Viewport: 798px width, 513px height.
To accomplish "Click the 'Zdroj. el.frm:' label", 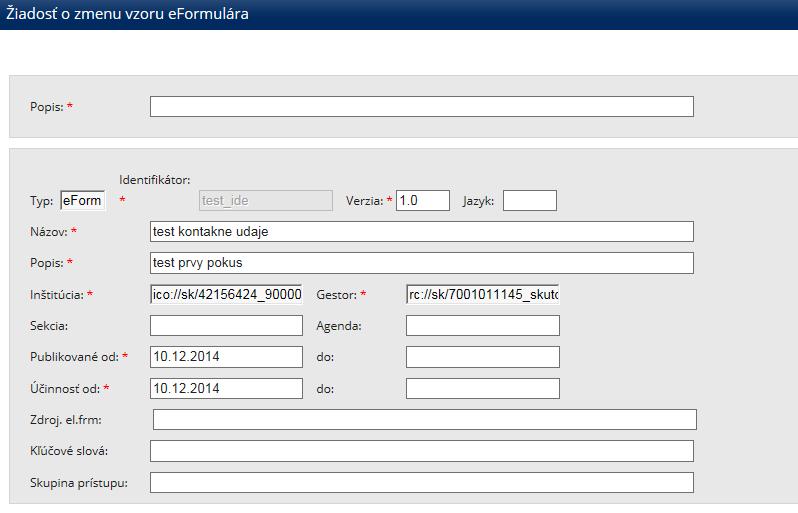I will tap(66, 420).
